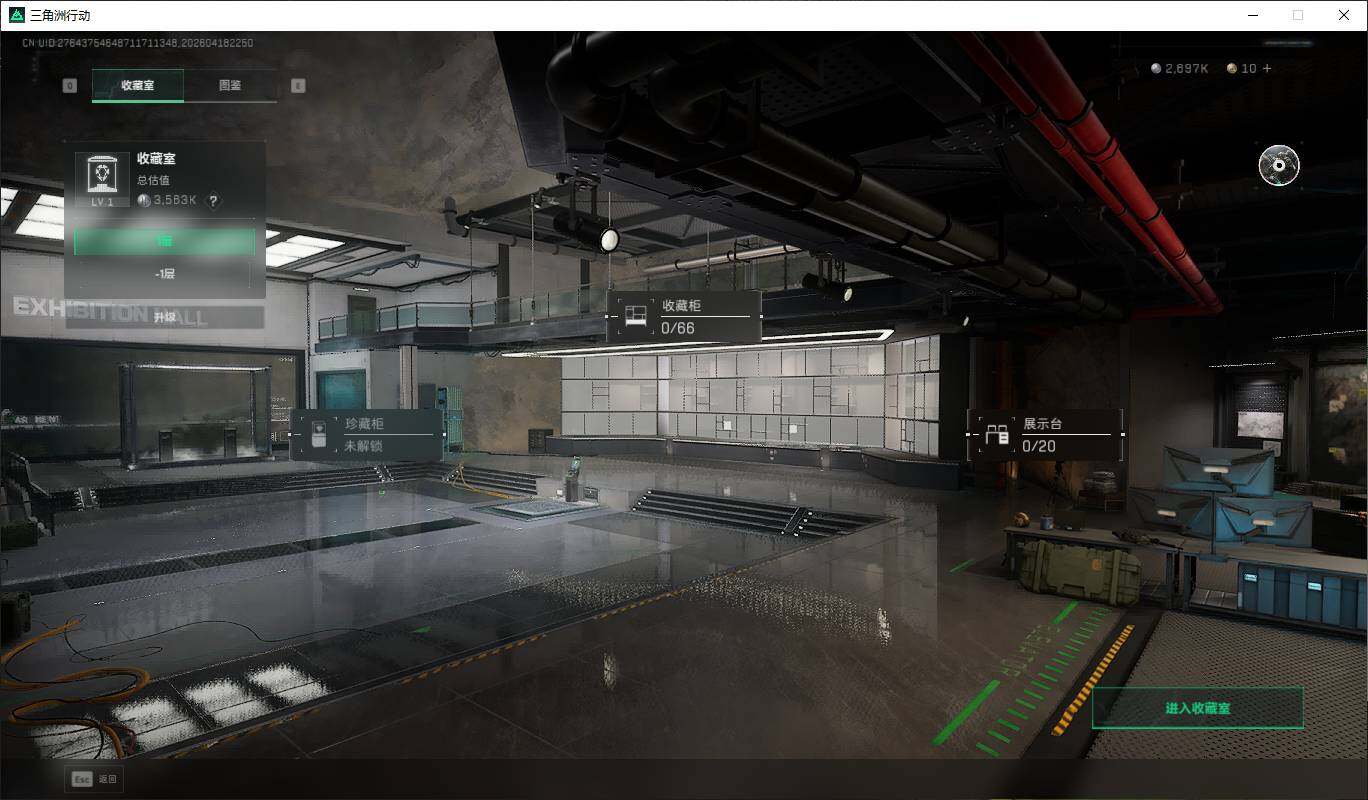Click the Esc 返回 back button

pos(94,779)
